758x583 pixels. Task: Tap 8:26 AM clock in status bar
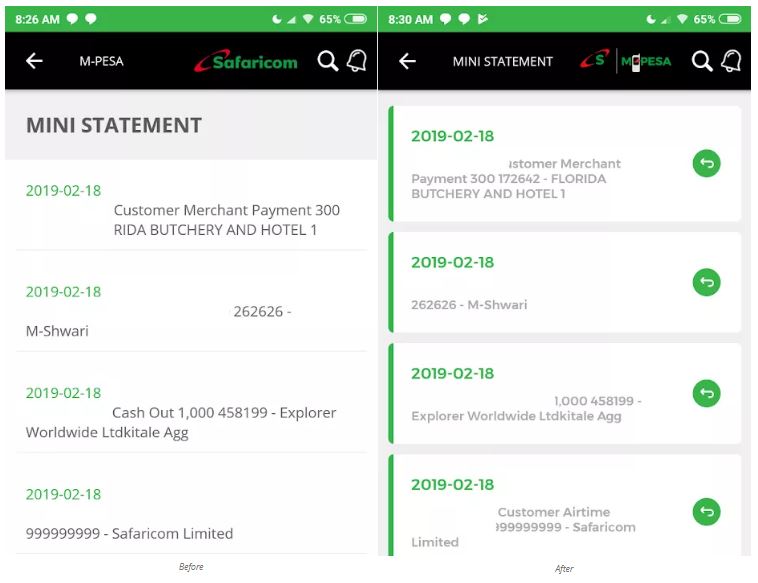coord(37,19)
